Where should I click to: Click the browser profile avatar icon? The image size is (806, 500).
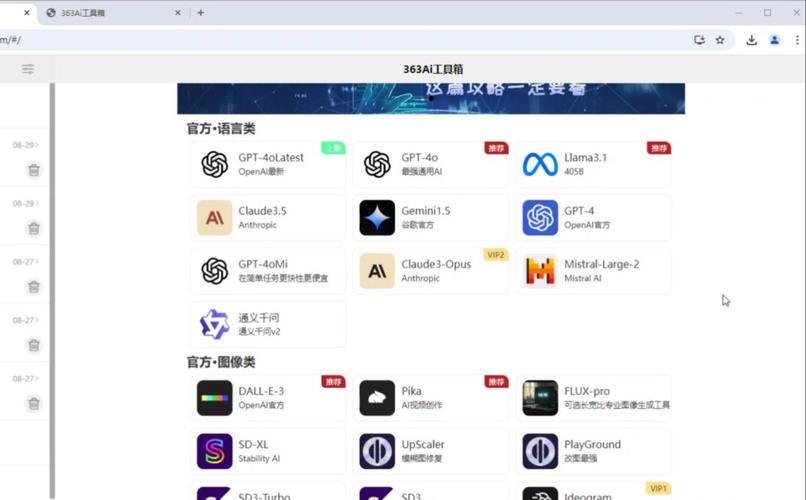[774, 40]
